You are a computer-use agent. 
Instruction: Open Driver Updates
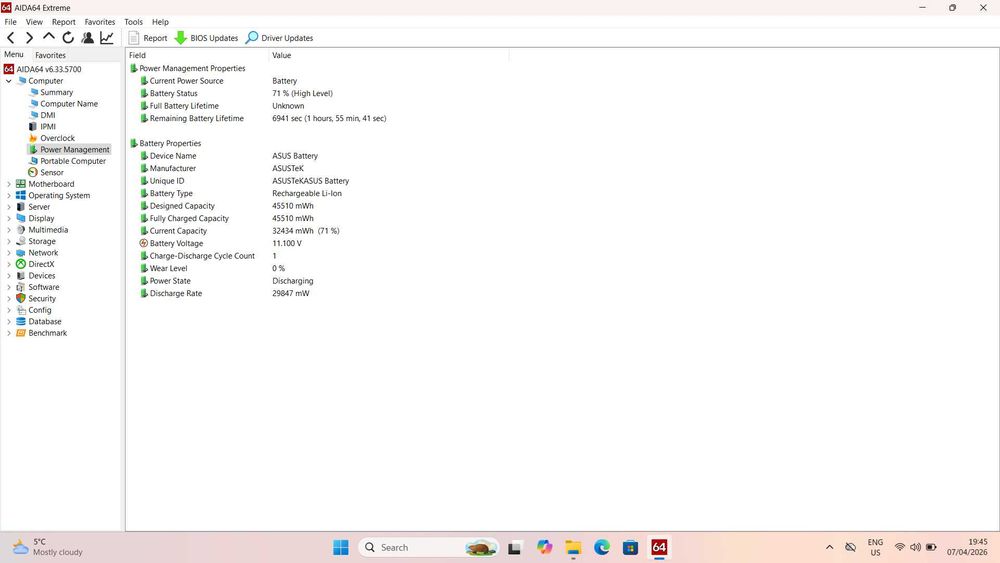click(279, 38)
